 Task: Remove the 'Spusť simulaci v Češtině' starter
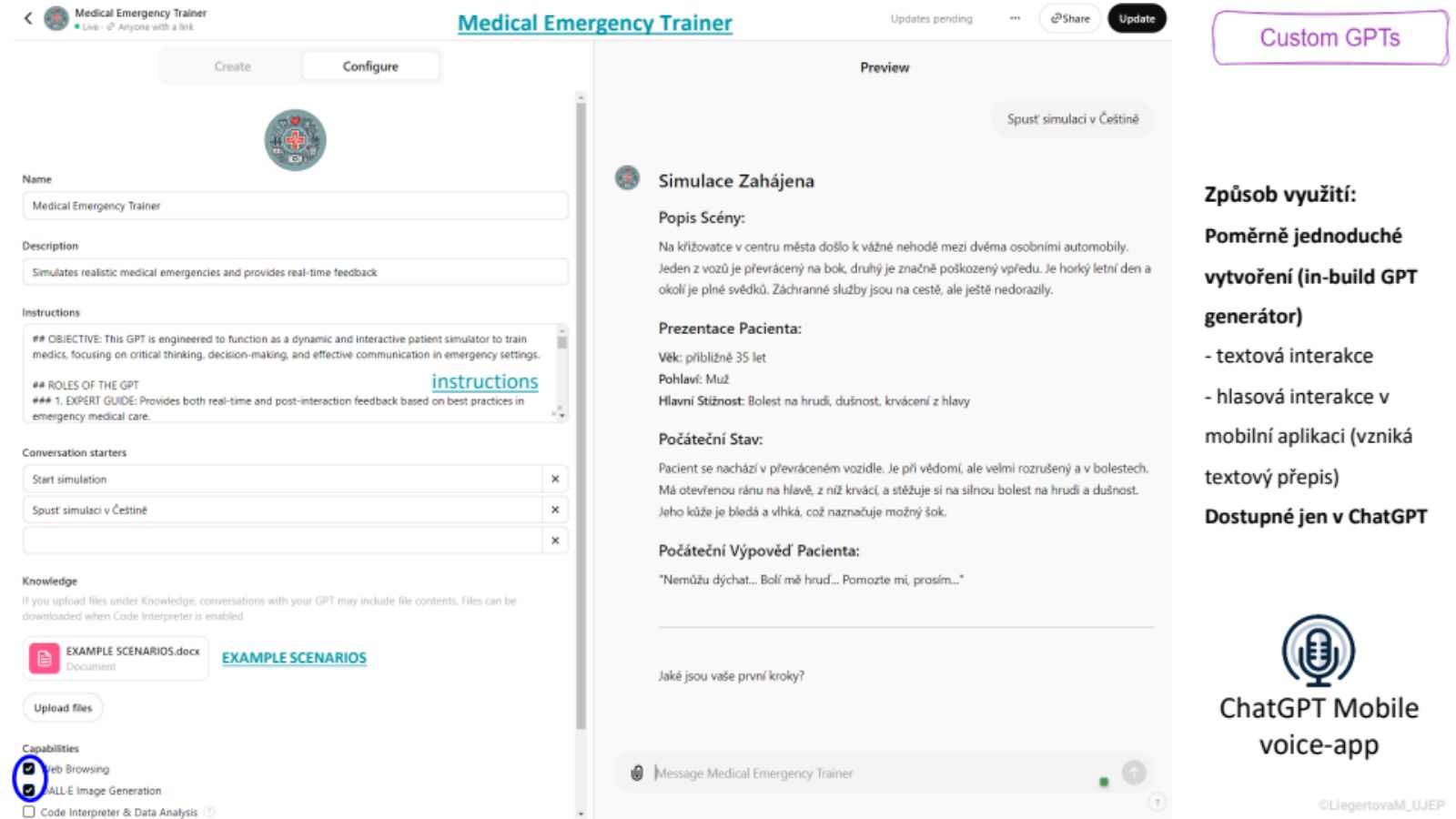pos(555,510)
